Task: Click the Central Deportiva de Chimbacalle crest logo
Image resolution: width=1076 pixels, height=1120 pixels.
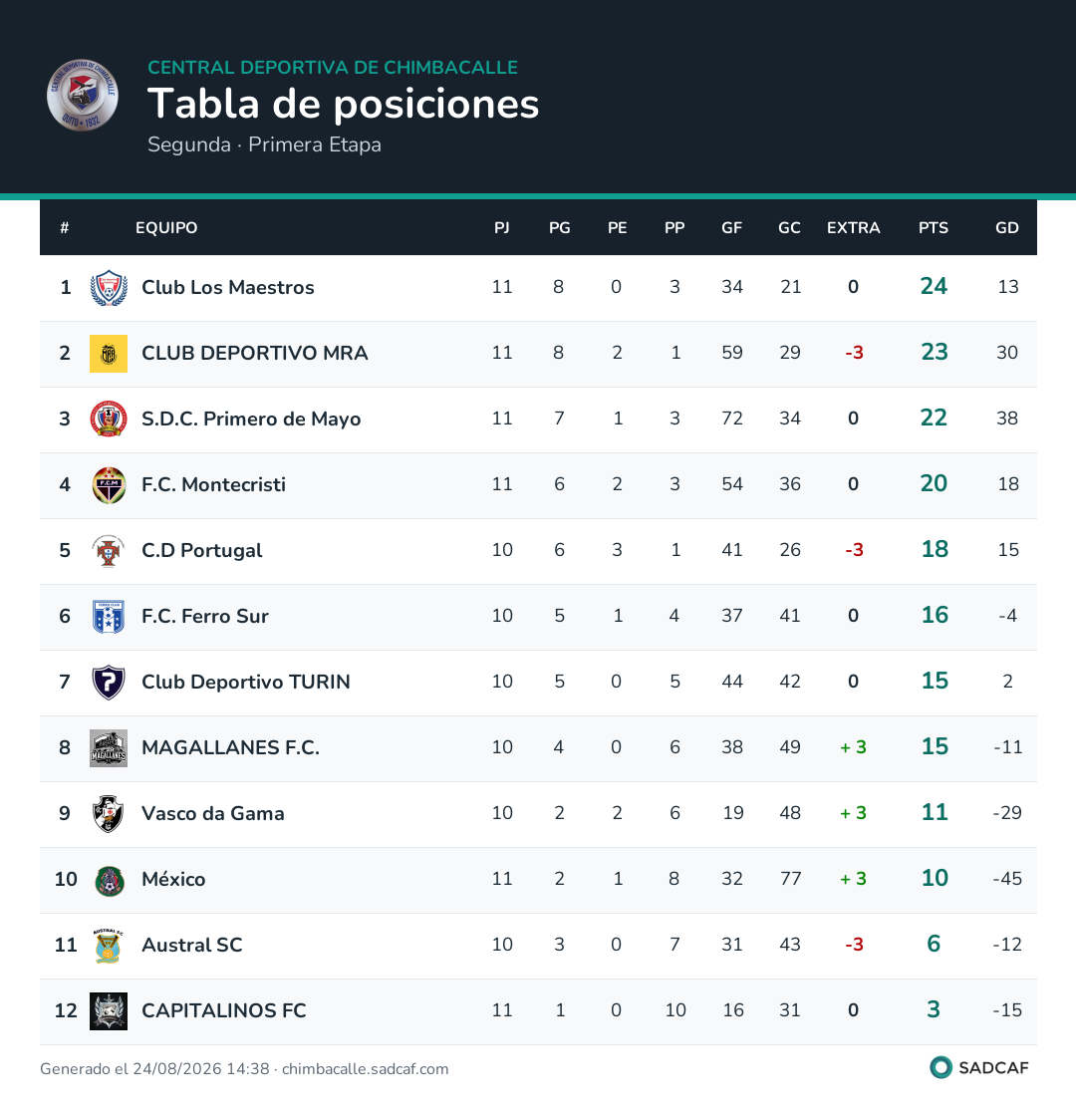Action: pos(83,95)
